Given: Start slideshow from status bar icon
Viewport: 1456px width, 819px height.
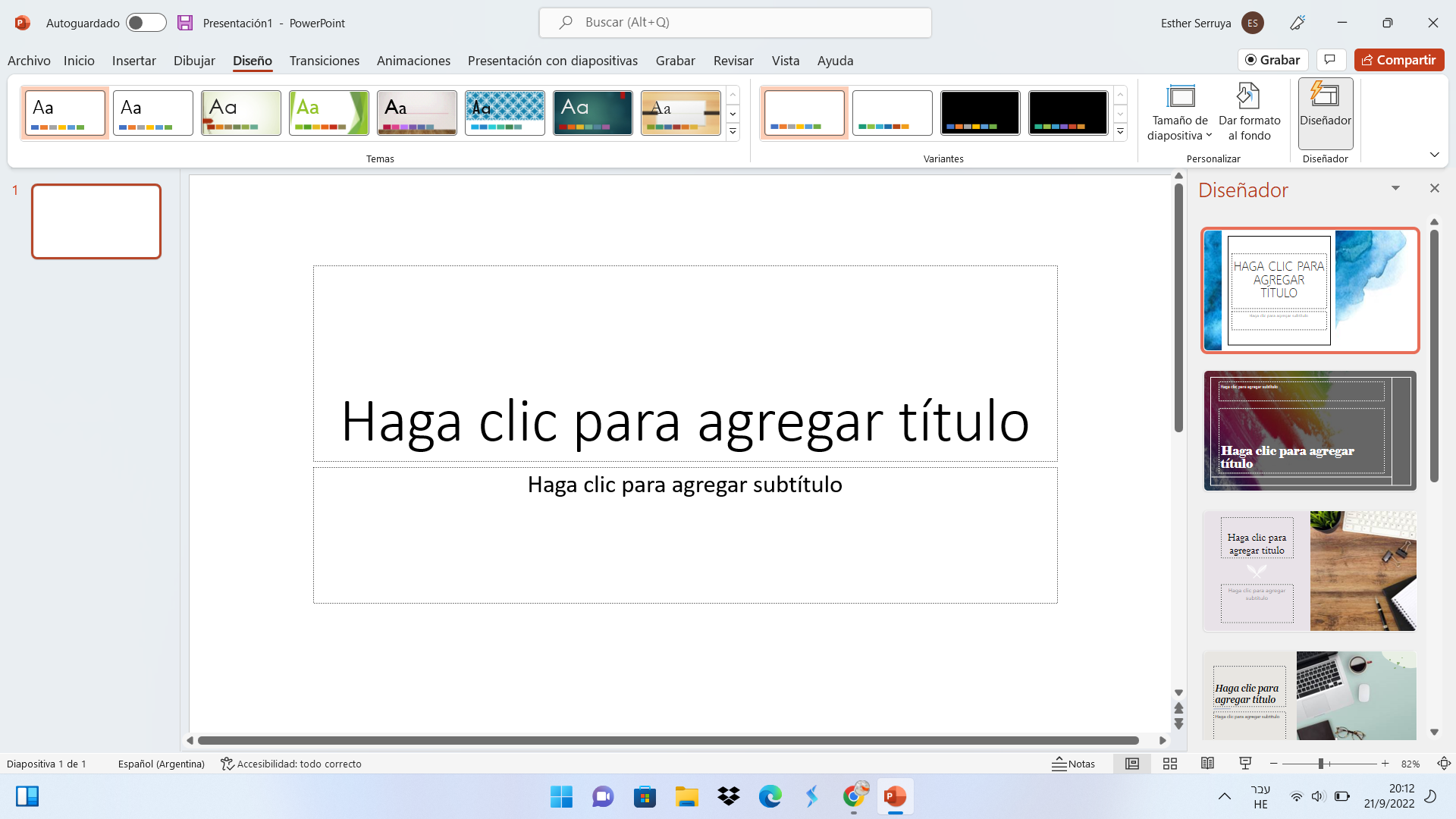Looking at the screenshot, I should (x=1245, y=764).
